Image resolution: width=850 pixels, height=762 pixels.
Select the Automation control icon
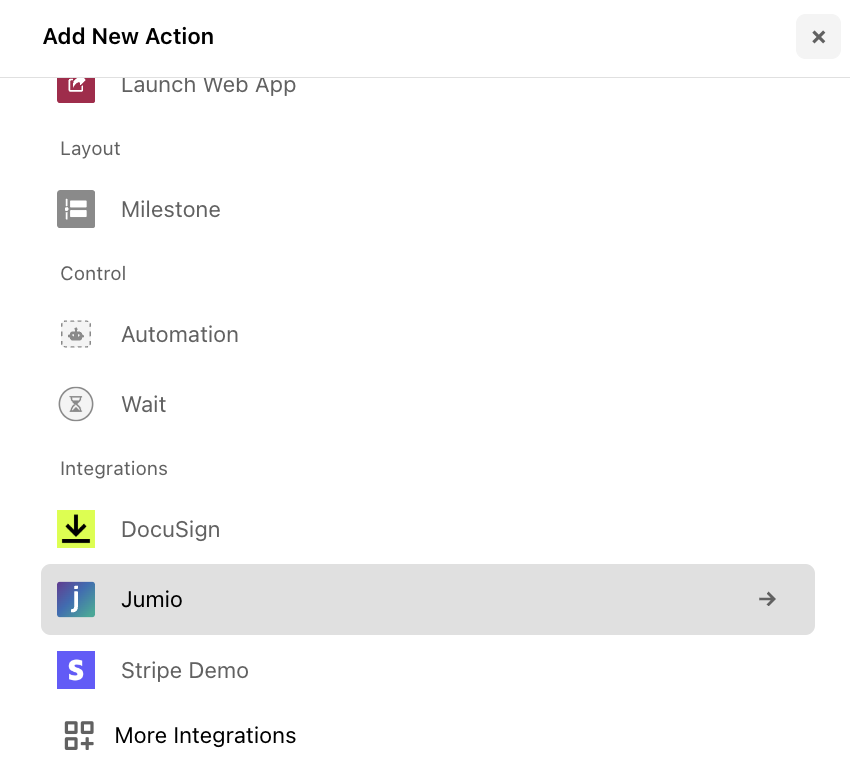tap(76, 334)
